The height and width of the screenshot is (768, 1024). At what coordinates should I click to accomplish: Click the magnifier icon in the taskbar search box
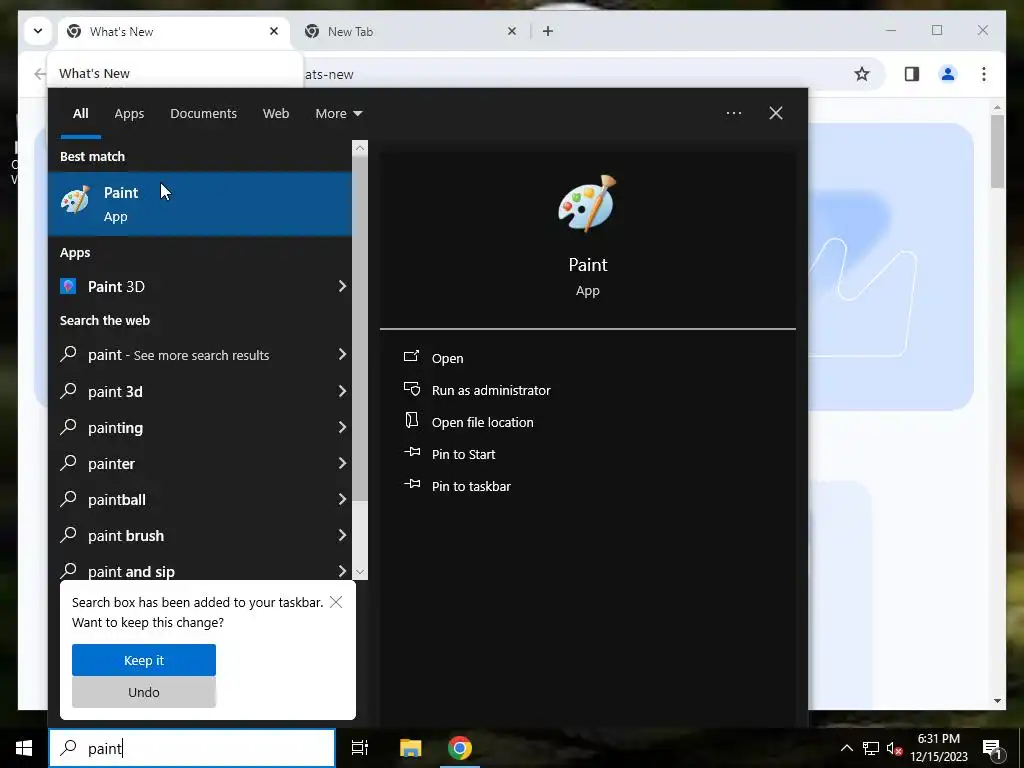click(x=68, y=748)
